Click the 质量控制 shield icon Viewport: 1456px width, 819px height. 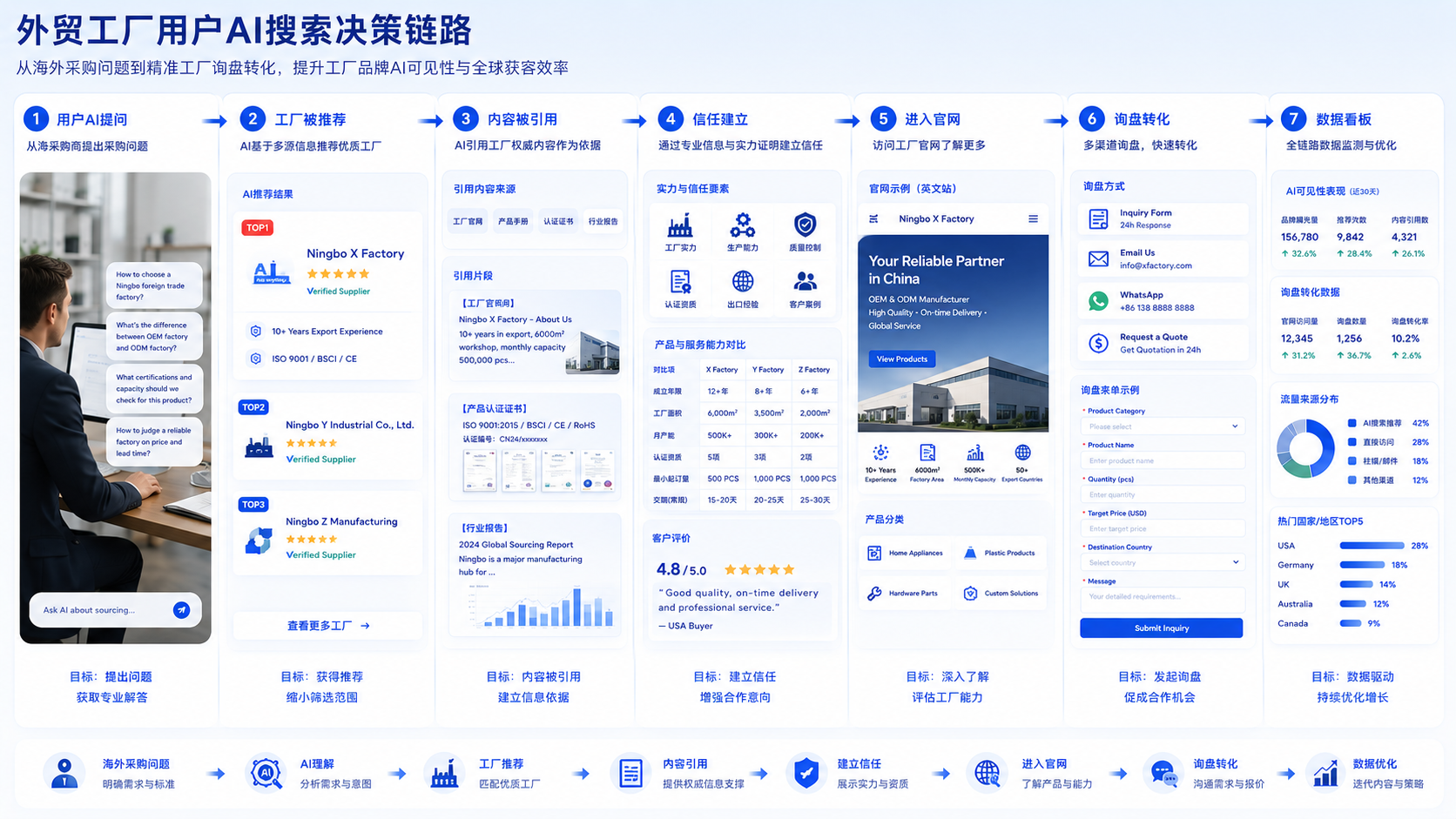pos(805,225)
